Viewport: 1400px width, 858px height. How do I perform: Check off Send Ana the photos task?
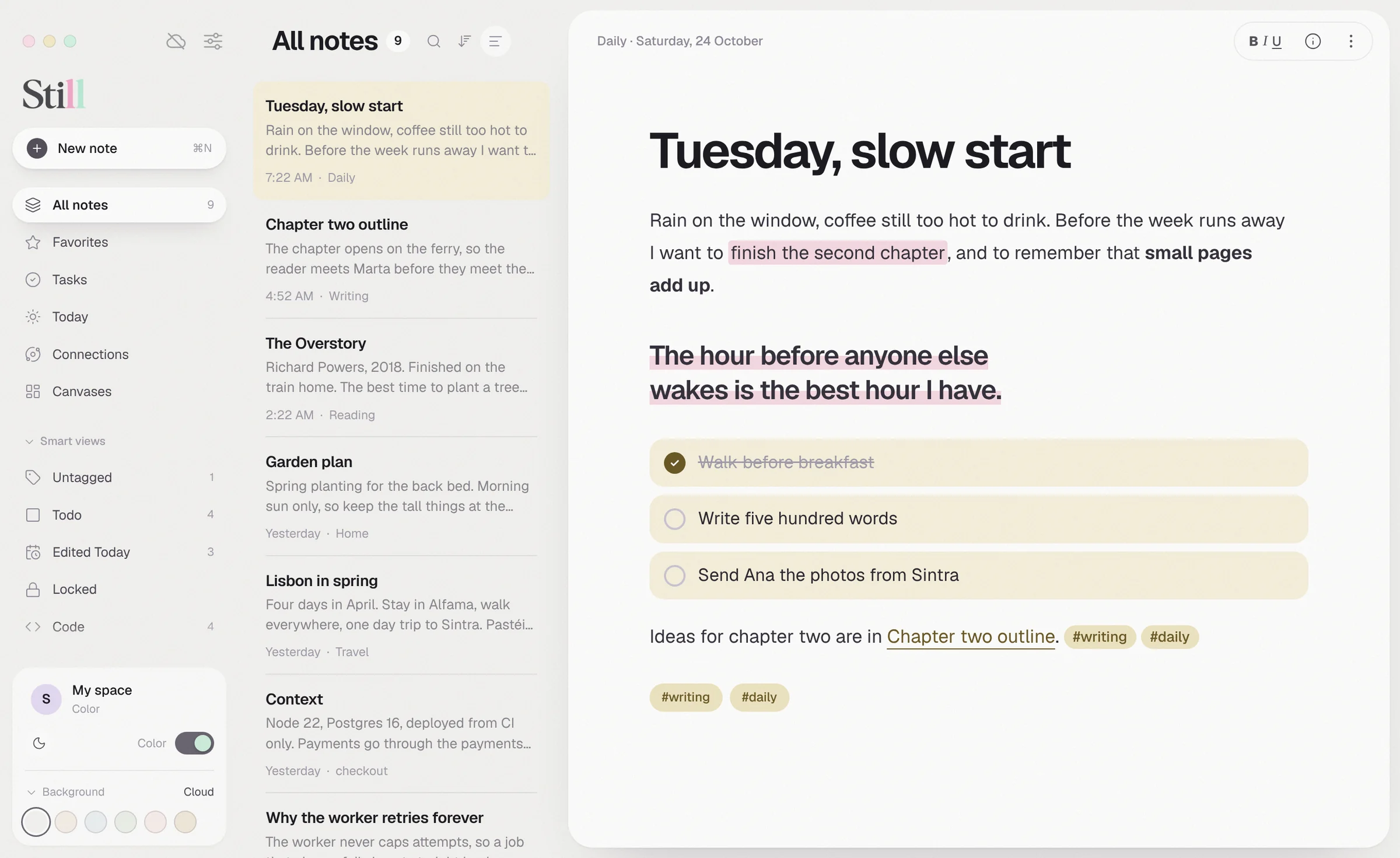(x=674, y=576)
